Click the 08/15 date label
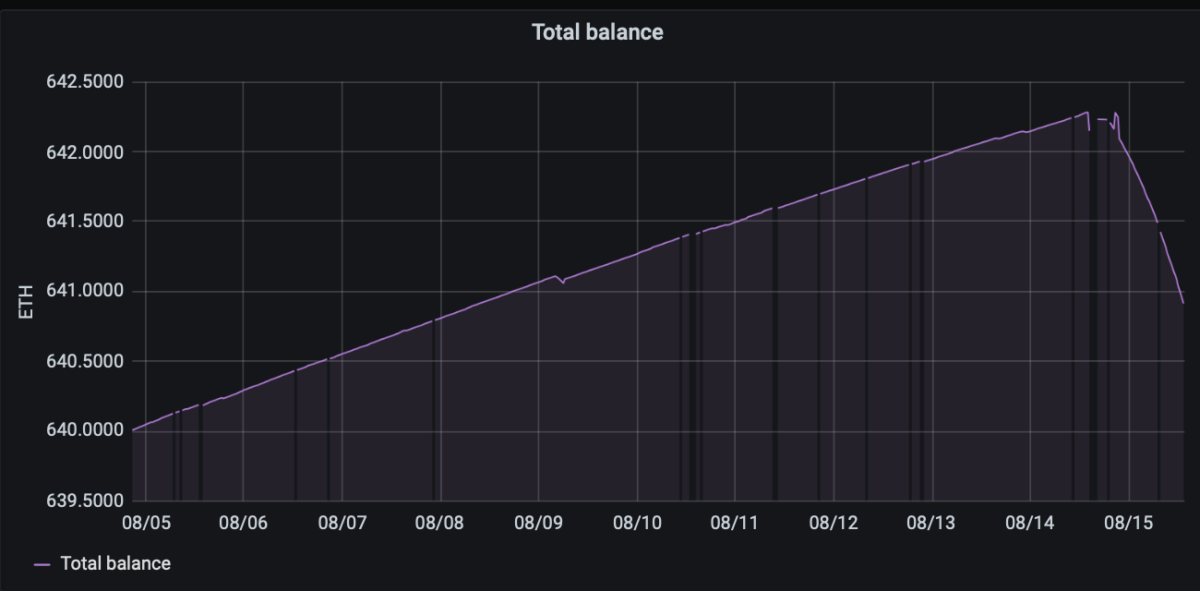1200x591 pixels. (1130, 522)
